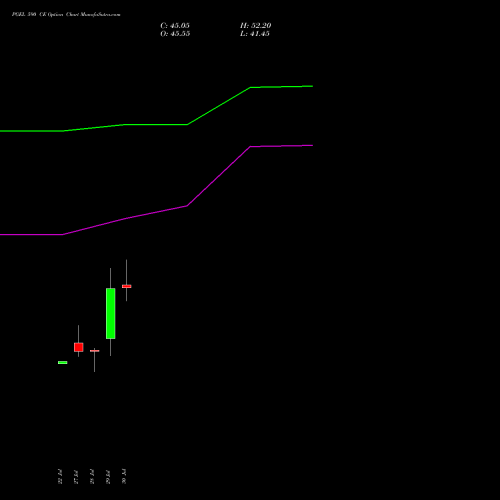The height and width of the screenshot is (500, 500).
Task: Click the 30 Jul date axis label
Action: [124, 477]
